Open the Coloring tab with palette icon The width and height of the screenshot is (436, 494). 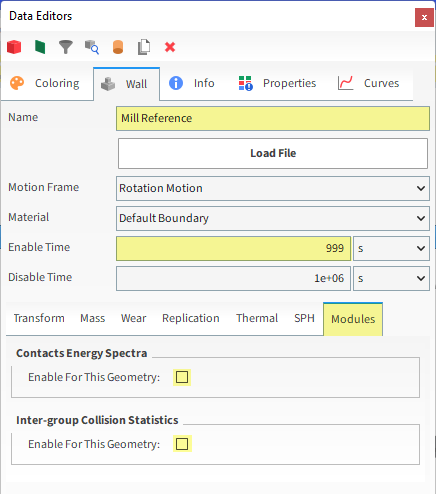47,83
